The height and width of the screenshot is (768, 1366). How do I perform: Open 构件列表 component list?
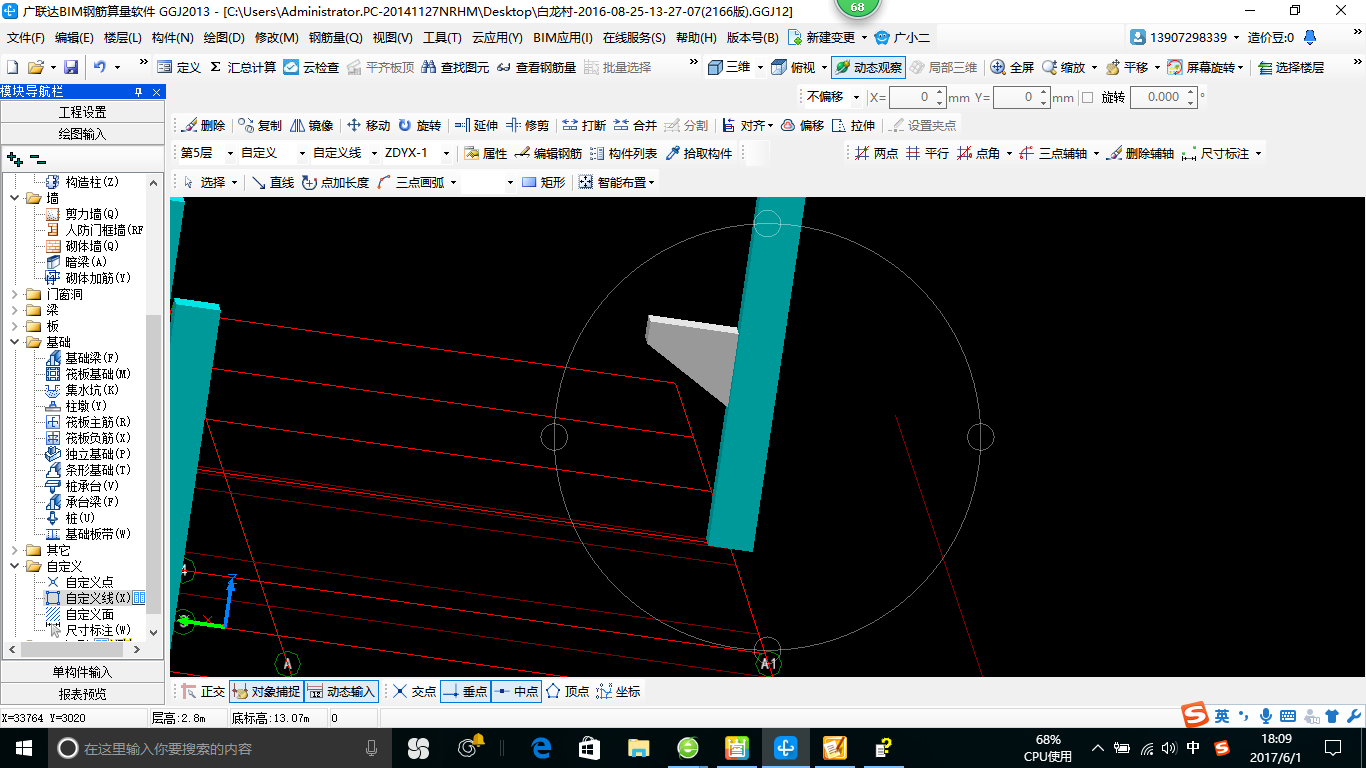[624, 153]
